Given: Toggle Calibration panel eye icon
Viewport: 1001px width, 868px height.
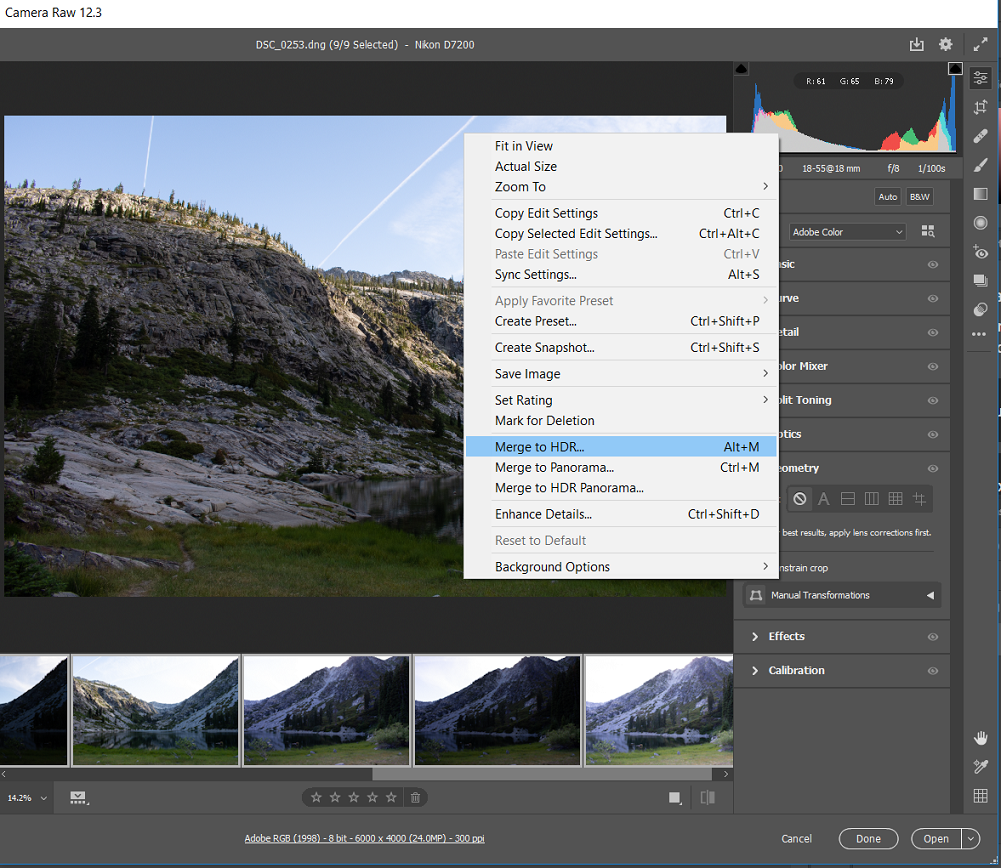Looking at the screenshot, I should 932,671.
